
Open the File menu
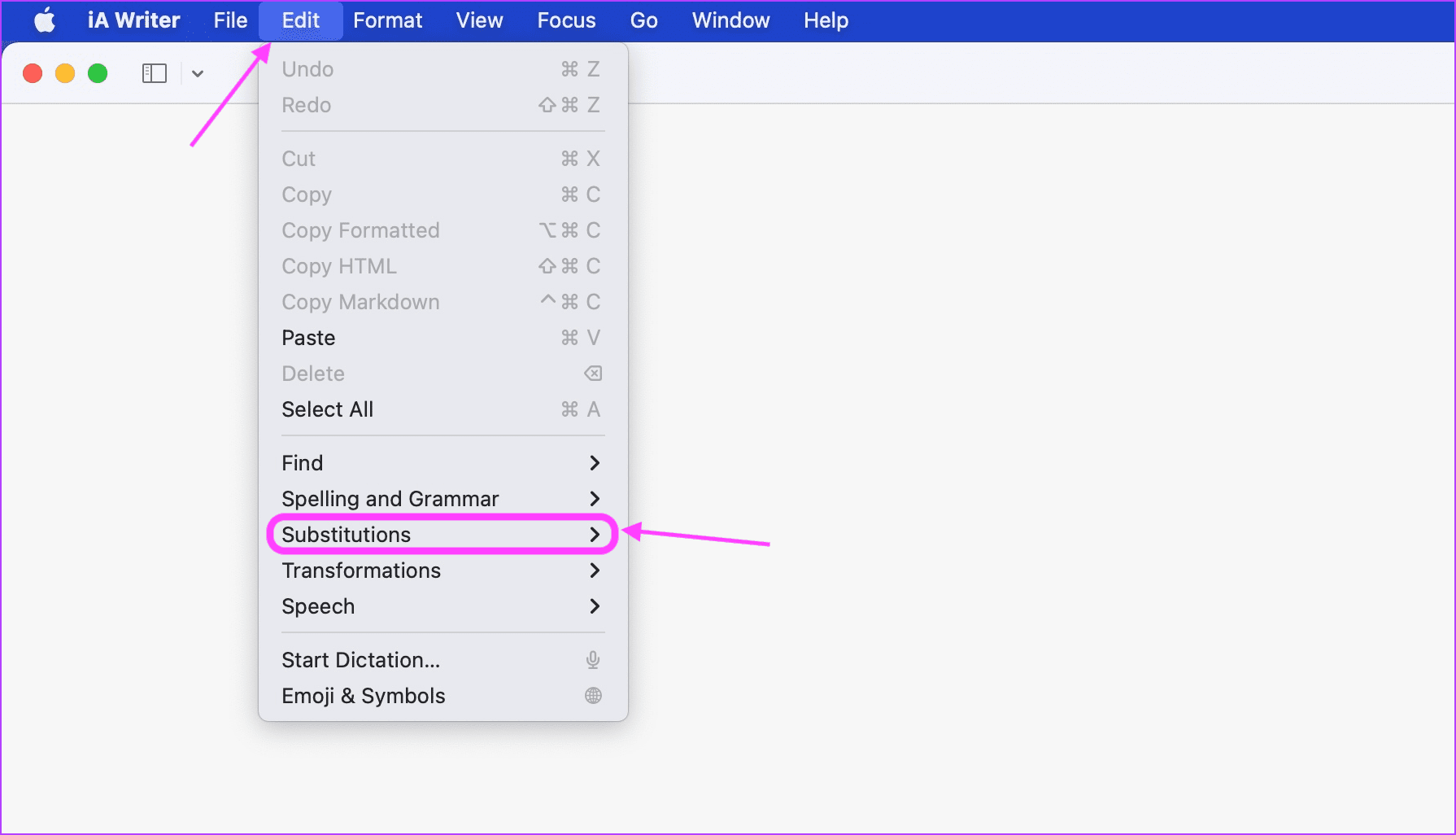tap(230, 20)
